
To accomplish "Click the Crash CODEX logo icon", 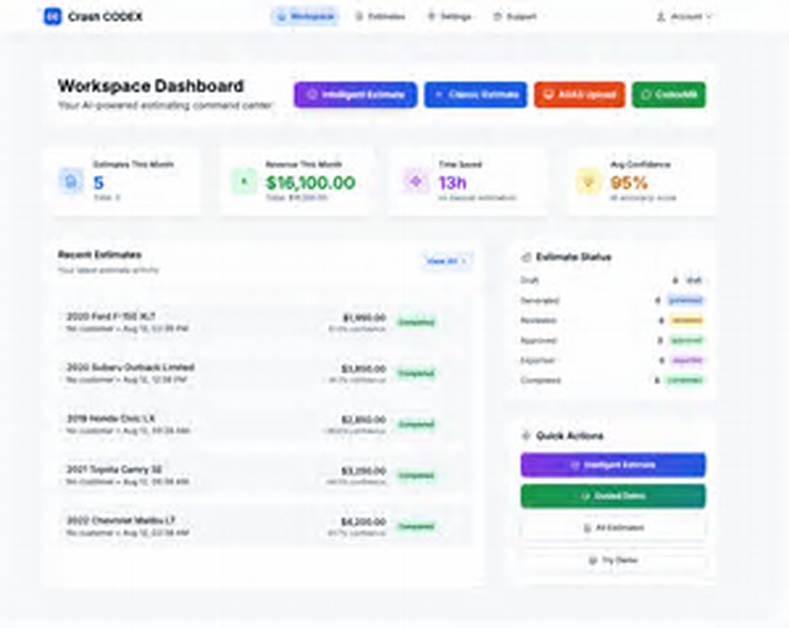I will click(x=52, y=17).
